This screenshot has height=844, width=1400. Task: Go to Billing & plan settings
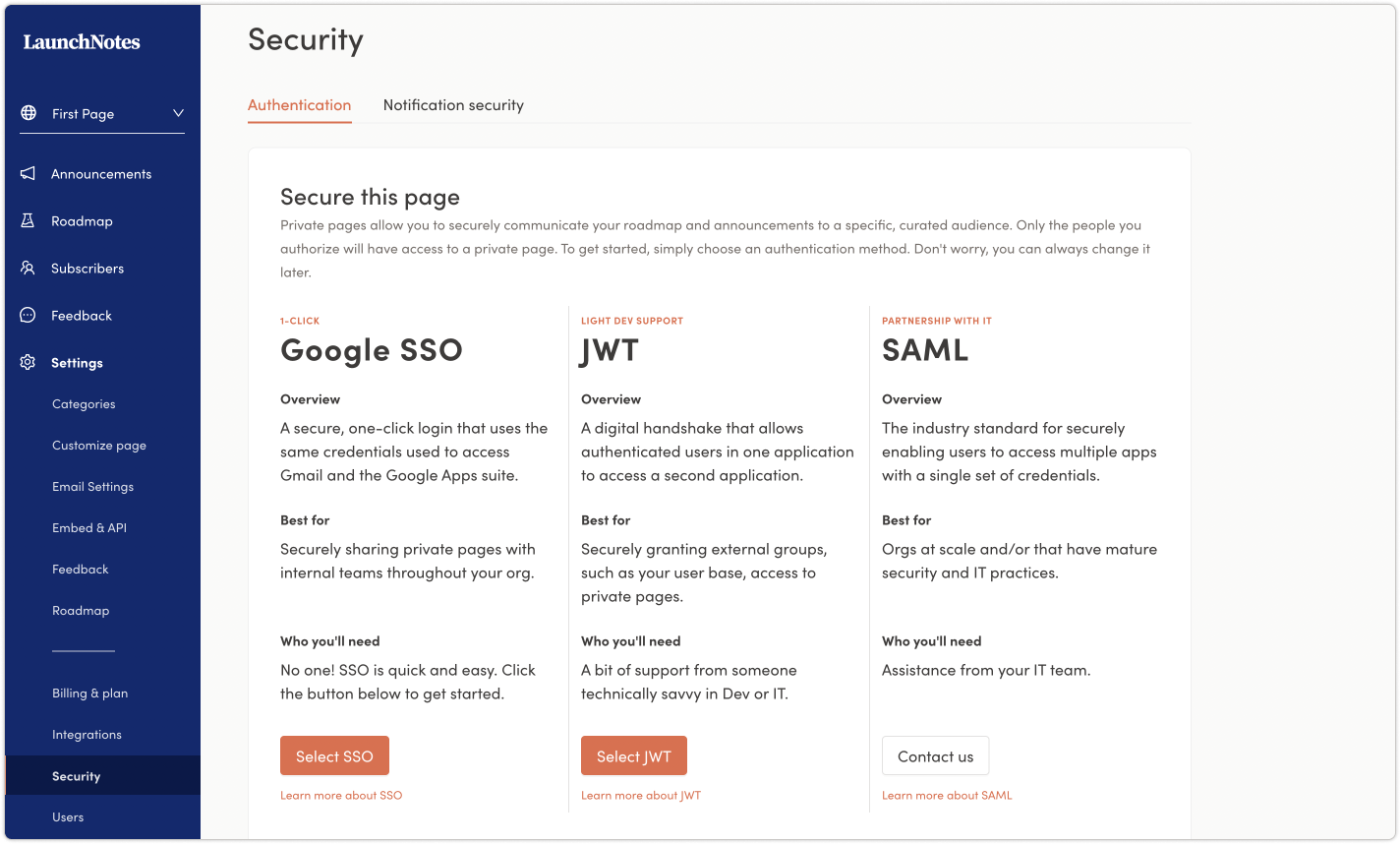point(89,693)
